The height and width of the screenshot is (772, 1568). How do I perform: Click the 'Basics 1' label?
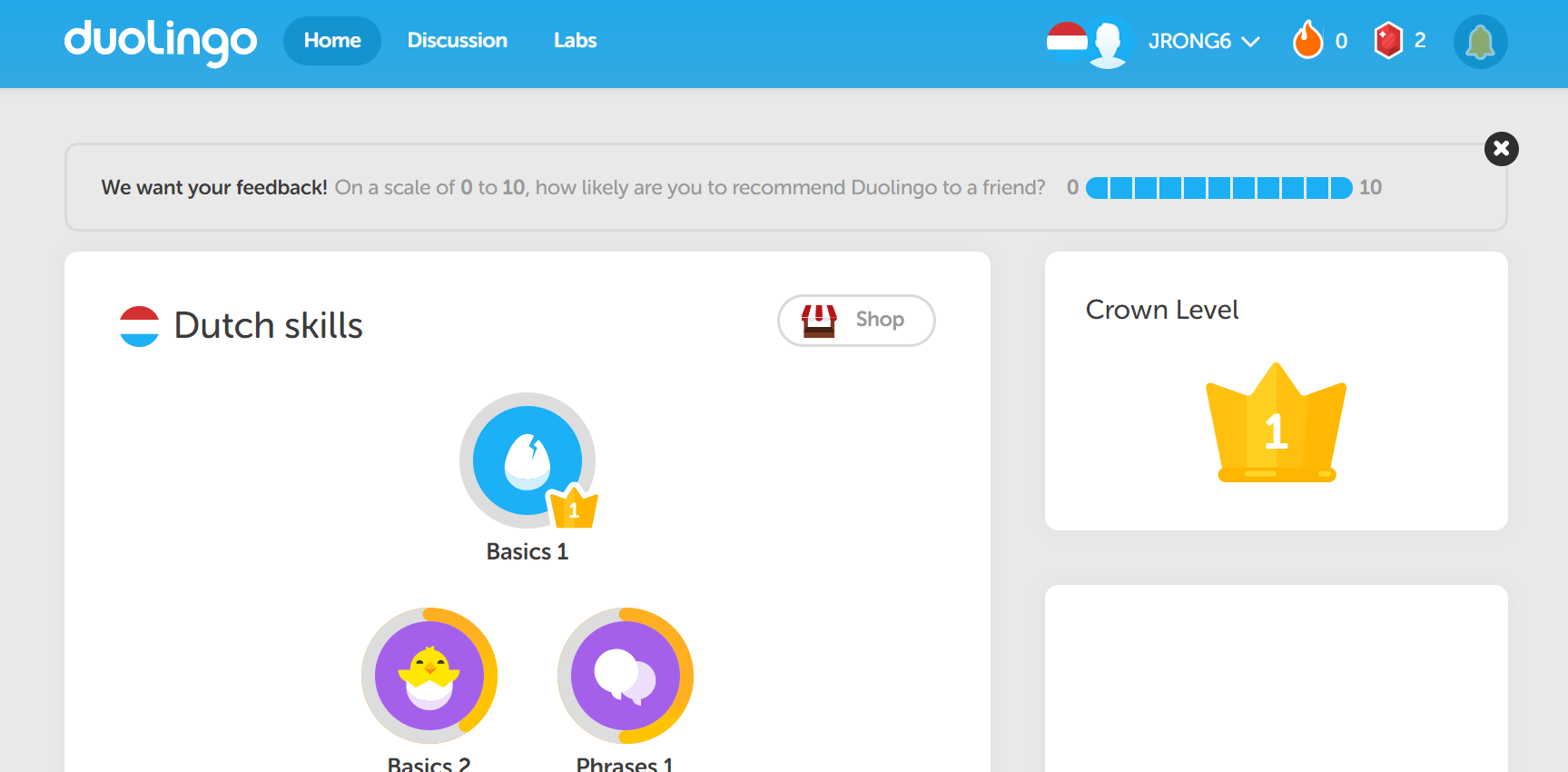(x=528, y=552)
